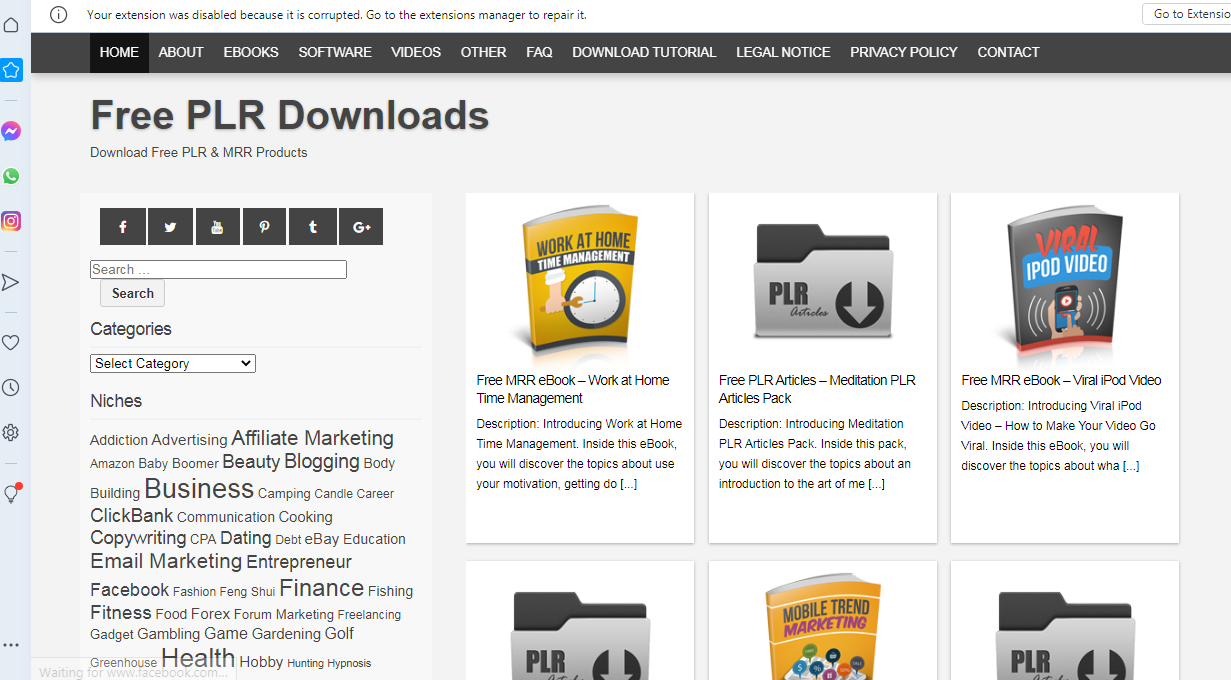This screenshot has width=1231, height=680.
Task: Open the Business niche tag
Action: [x=199, y=489]
